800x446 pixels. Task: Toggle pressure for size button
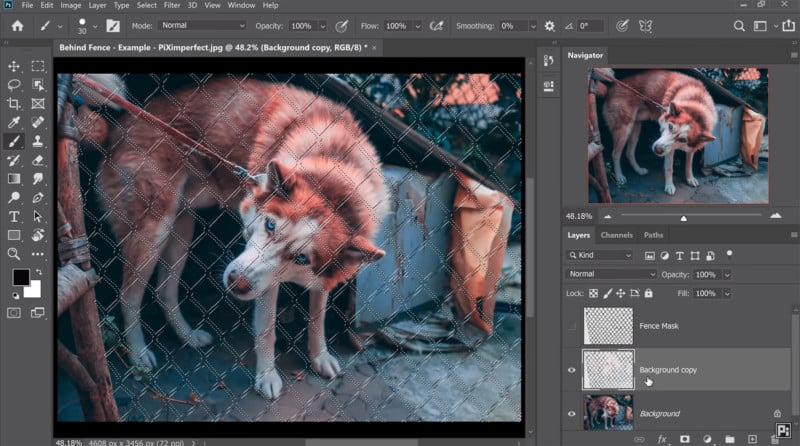(x=622, y=26)
